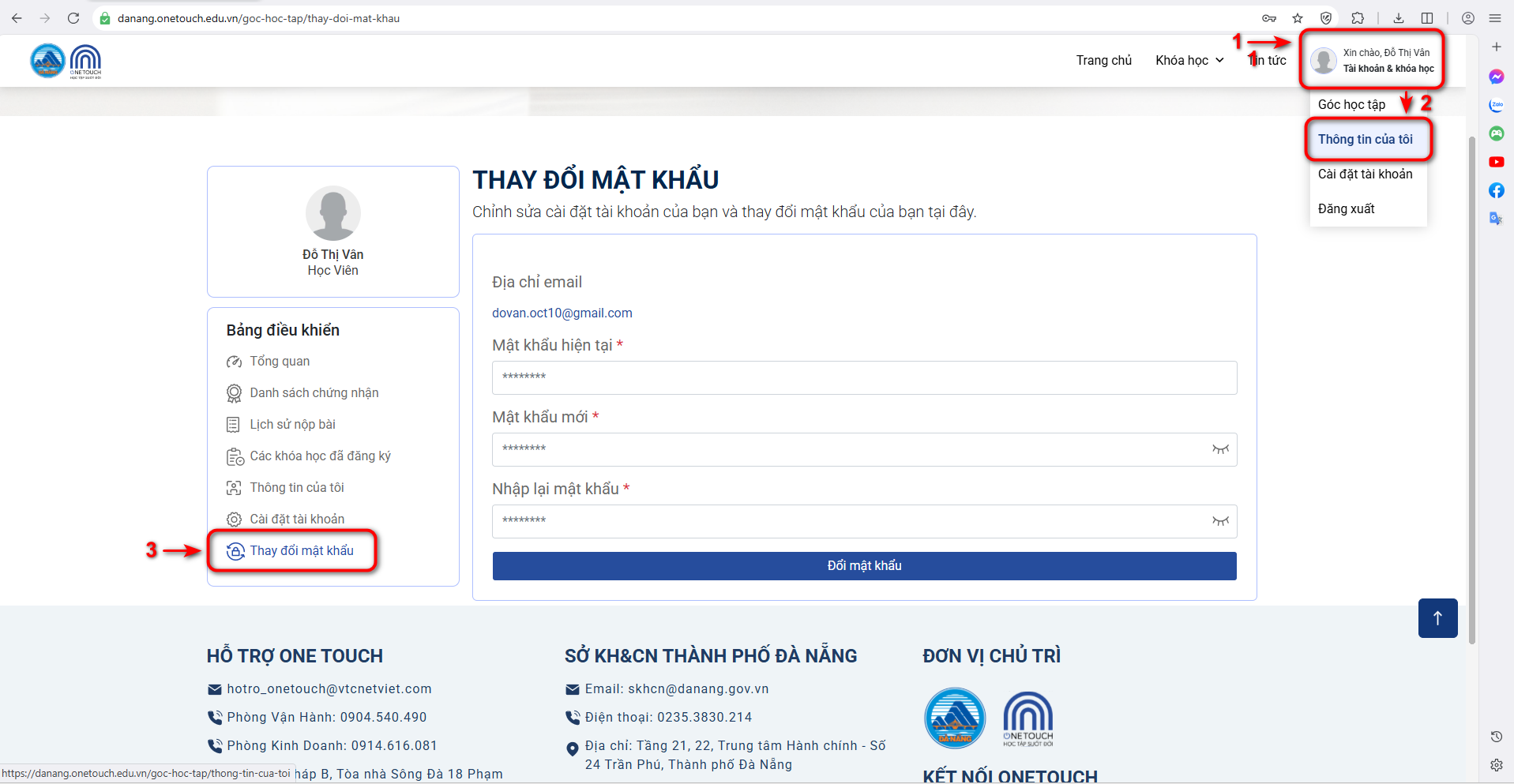1514x784 pixels.
Task: Open the browser extensions puzzle icon
Action: (x=1358, y=18)
